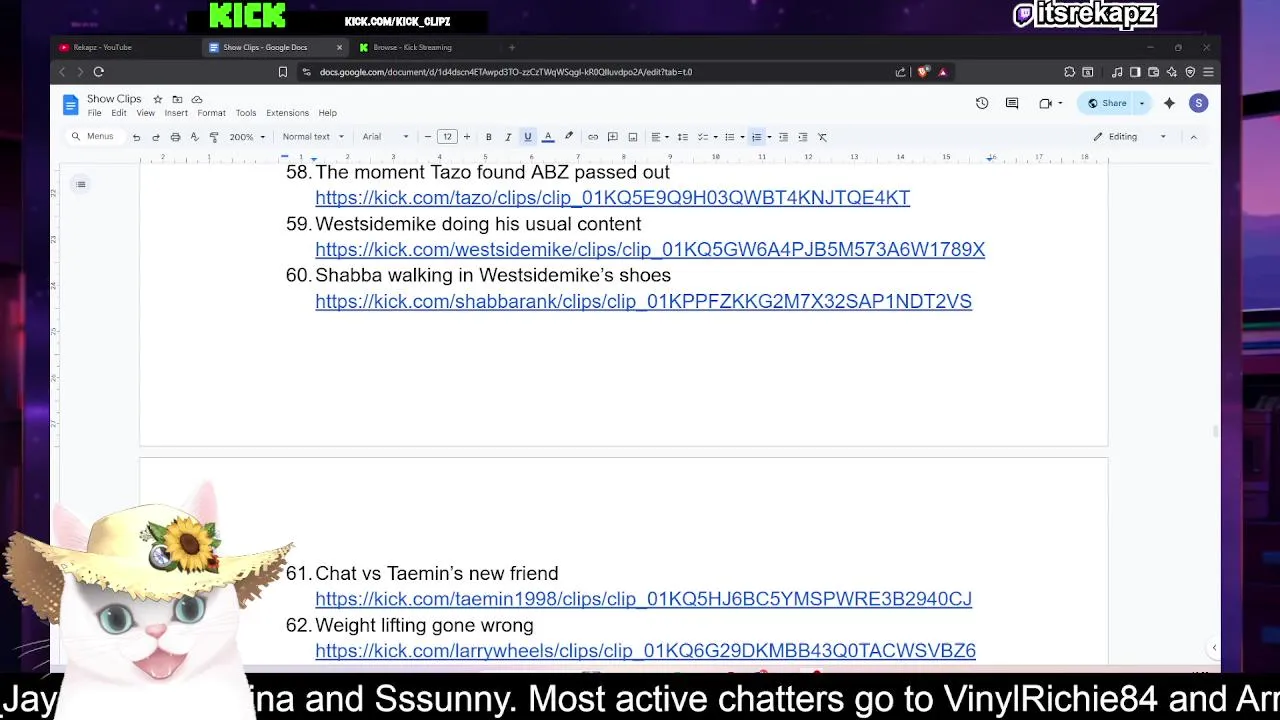Screen dimensions: 1280x720
Task: Open the 200% zoom dropdown
Action: (247, 137)
